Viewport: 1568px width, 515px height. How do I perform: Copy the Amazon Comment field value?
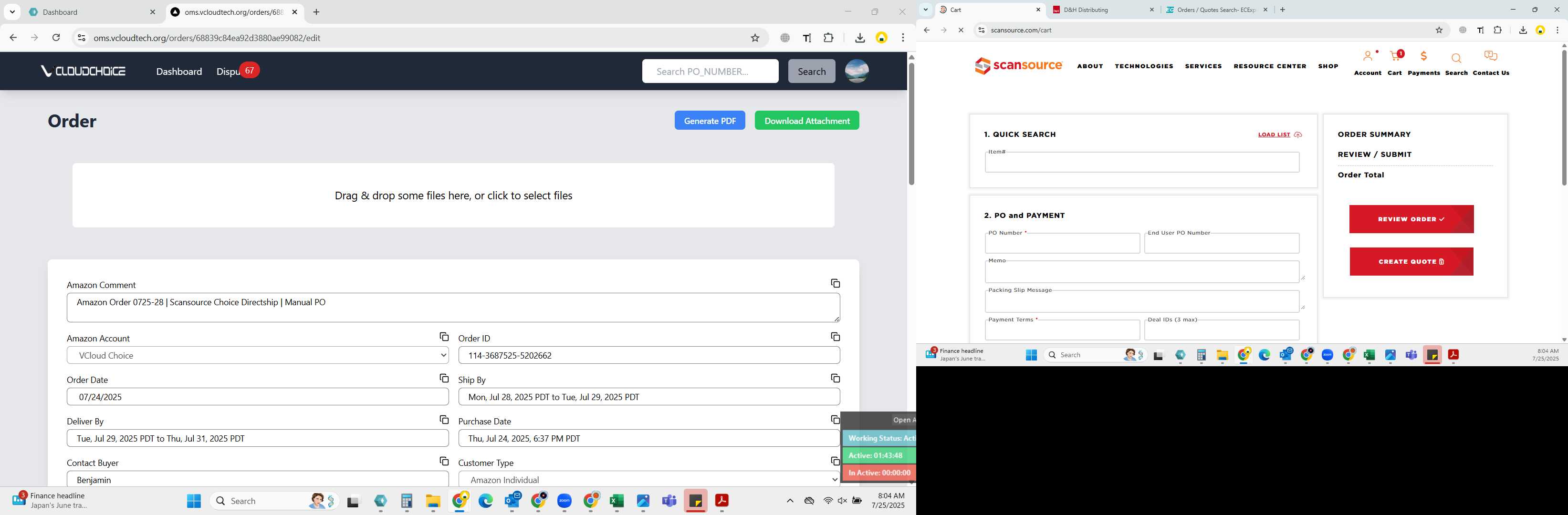tap(835, 283)
